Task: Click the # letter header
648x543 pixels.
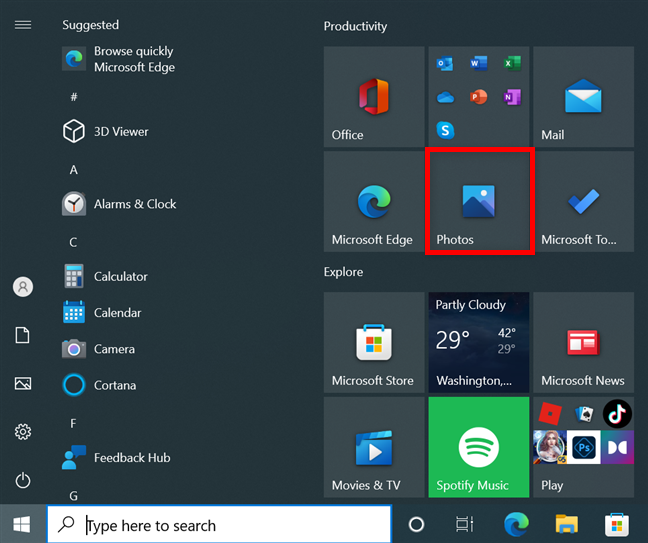Action: (74, 97)
